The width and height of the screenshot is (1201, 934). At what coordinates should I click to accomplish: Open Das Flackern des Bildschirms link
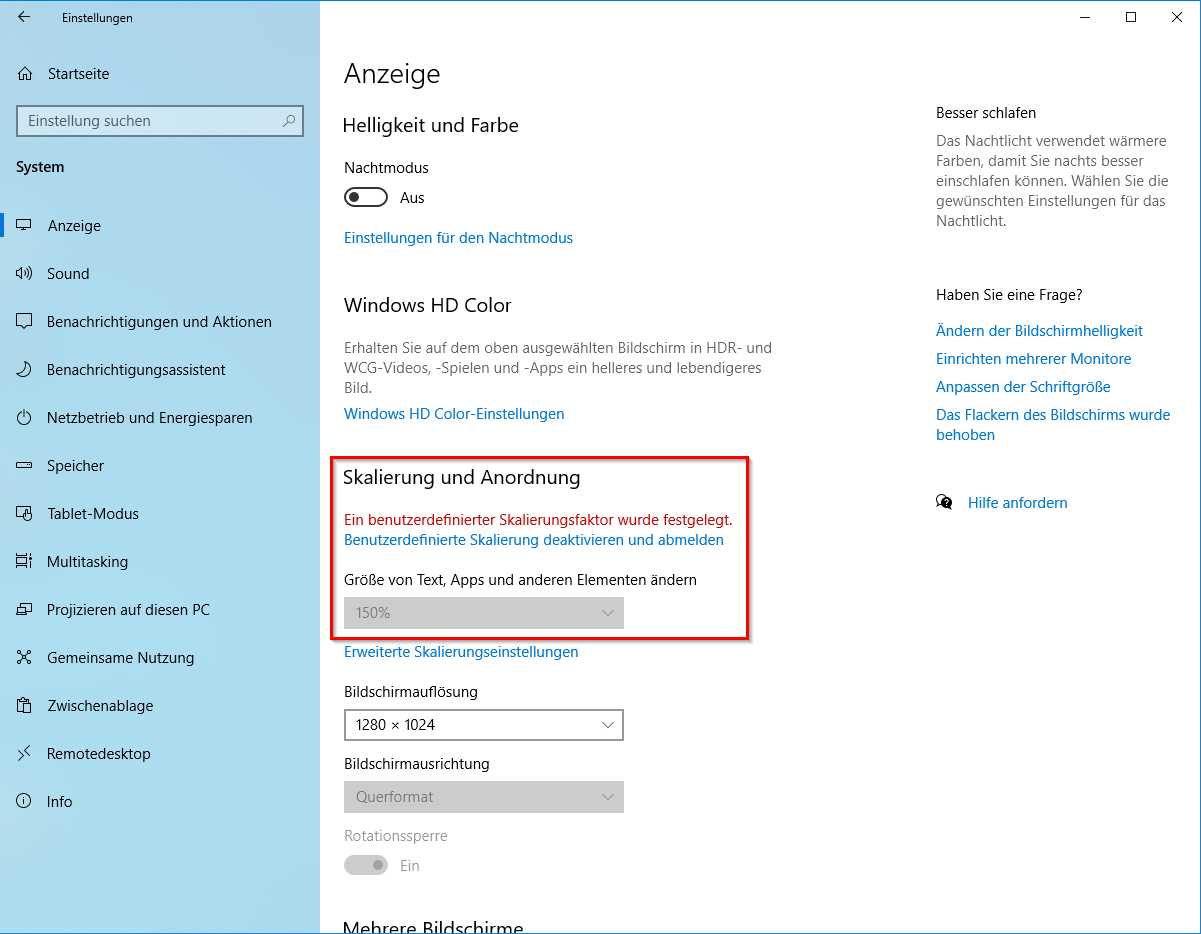click(1053, 425)
